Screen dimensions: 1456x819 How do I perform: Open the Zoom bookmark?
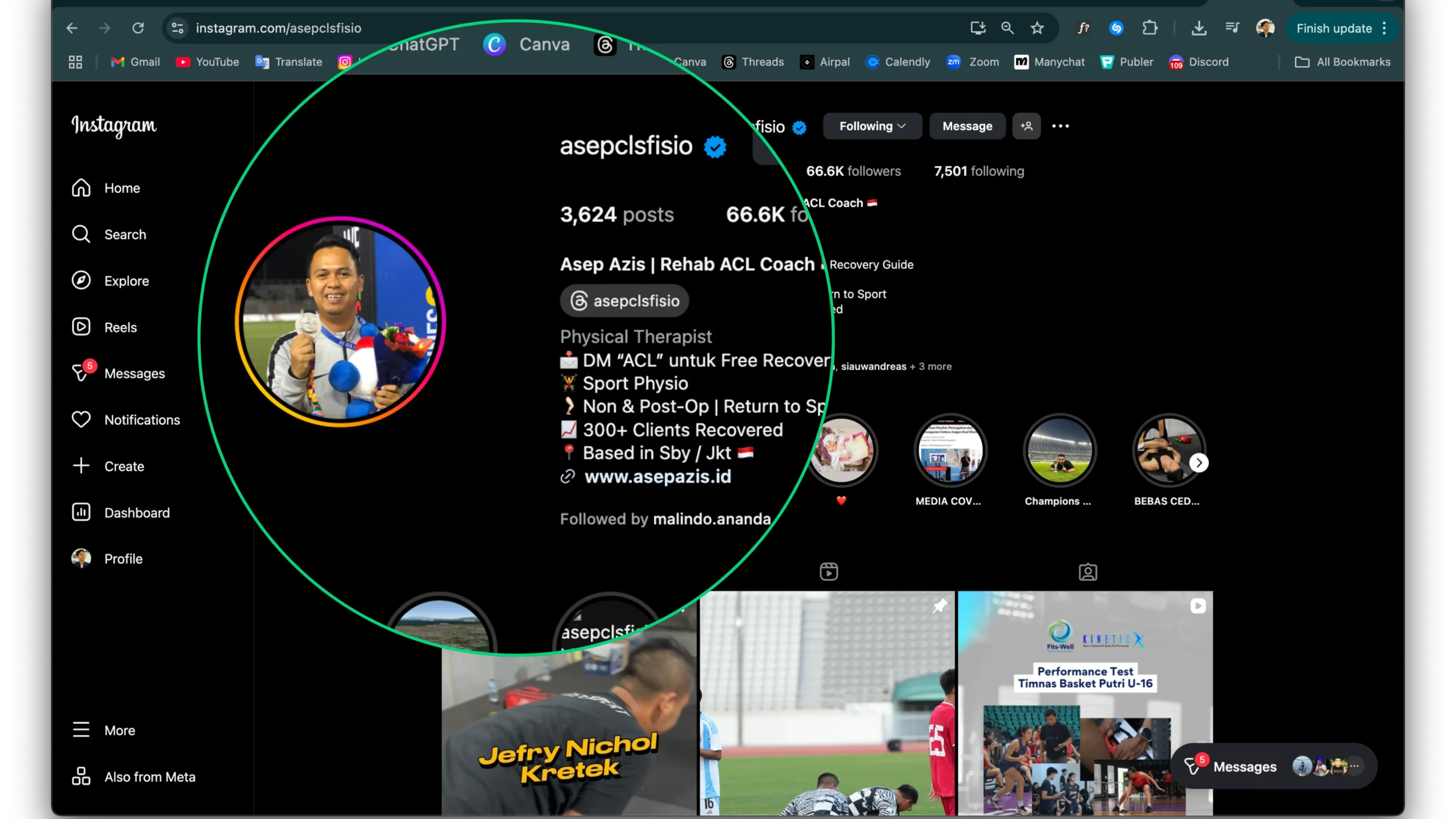pos(973,62)
